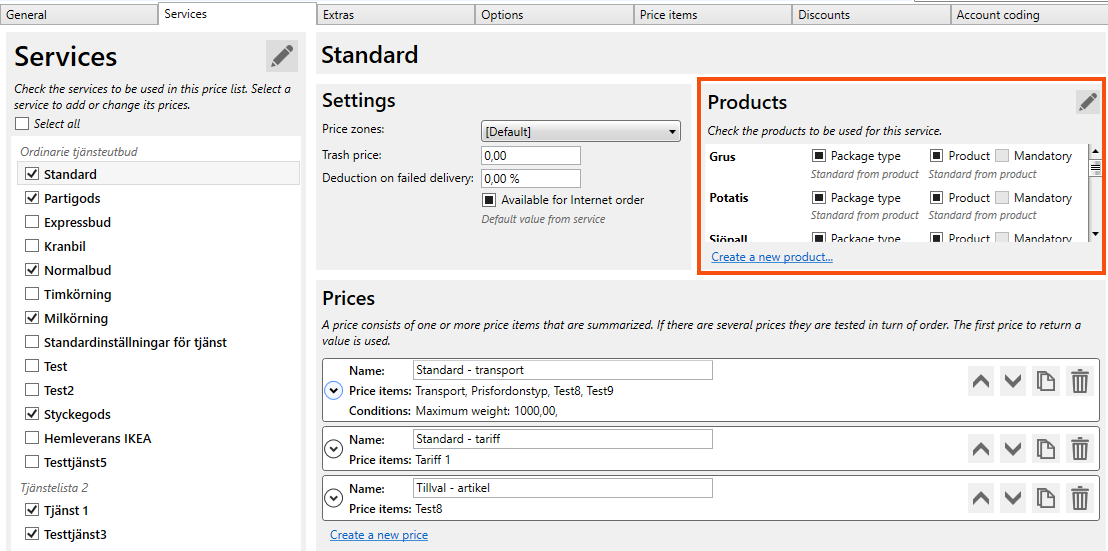Click the pencil edit icon in Products panel

[1086, 102]
